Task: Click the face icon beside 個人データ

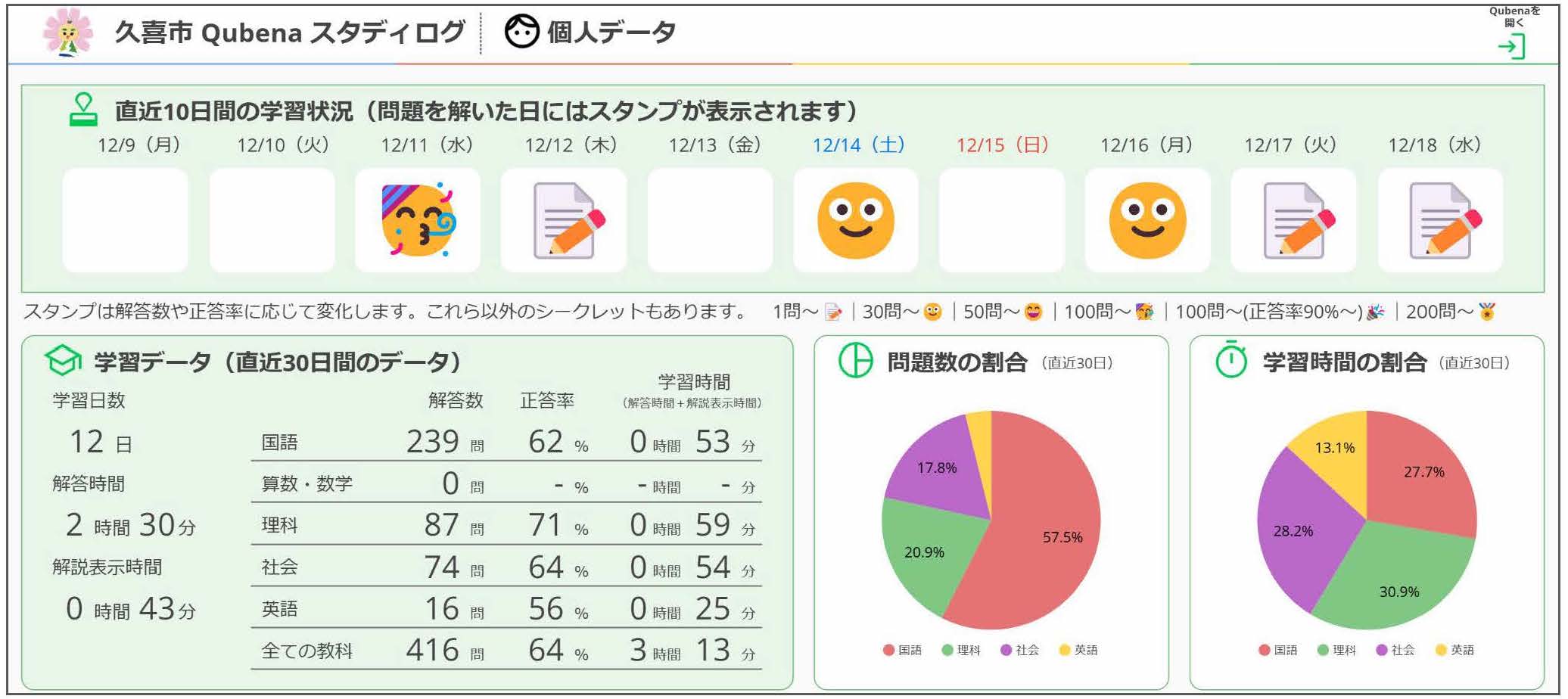Action: point(521,32)
